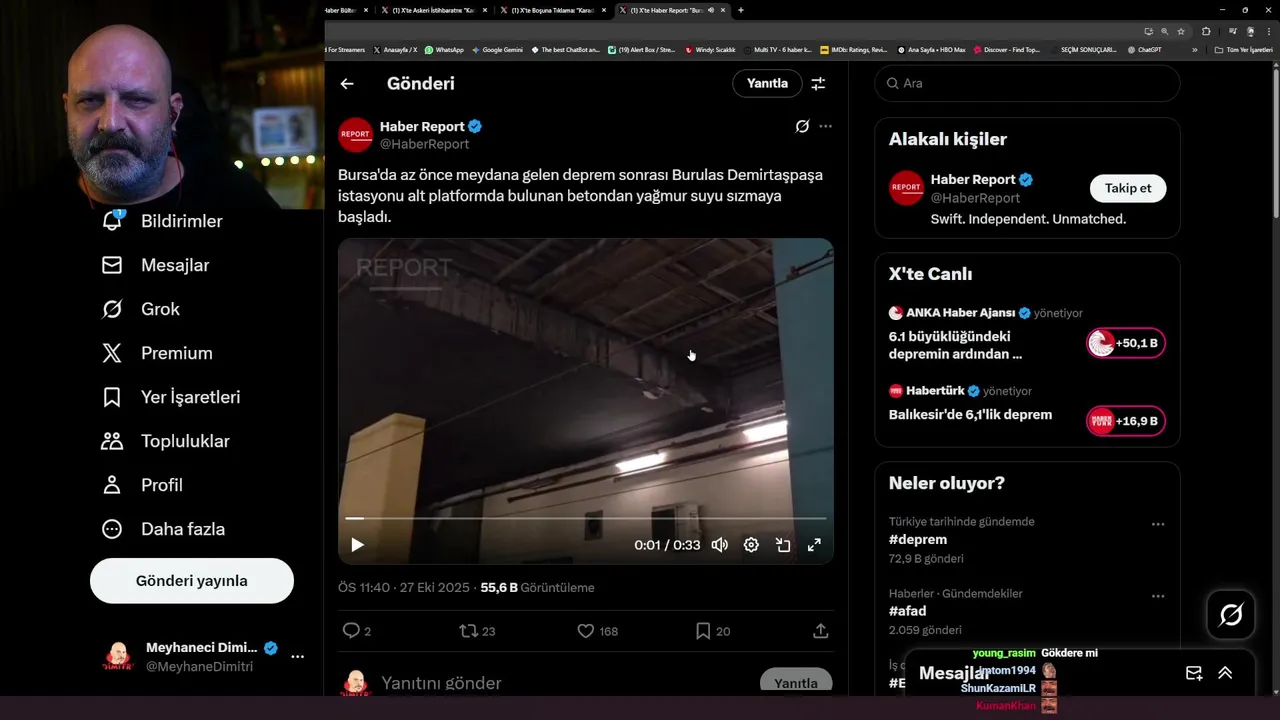1280x720 pixels.
Task: Open Haber Report author name on the post
Action: [x=422, y=126]
